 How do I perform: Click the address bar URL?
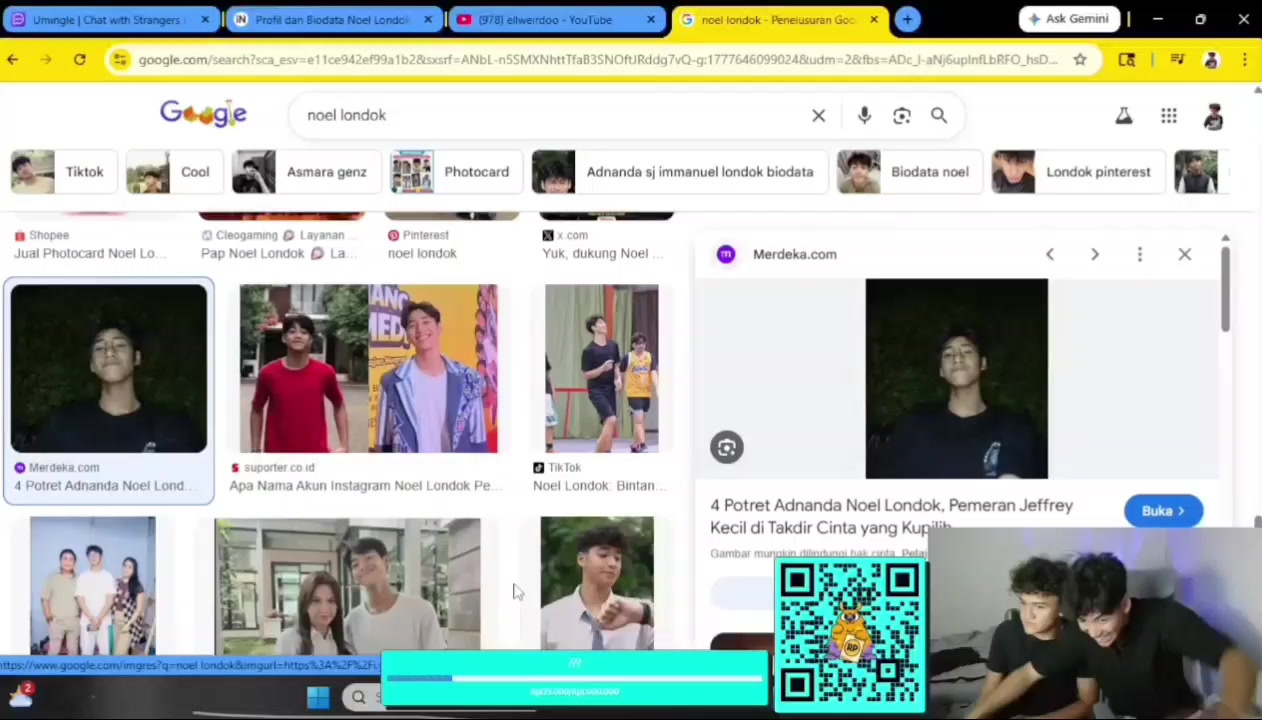(x=597, y=60)
